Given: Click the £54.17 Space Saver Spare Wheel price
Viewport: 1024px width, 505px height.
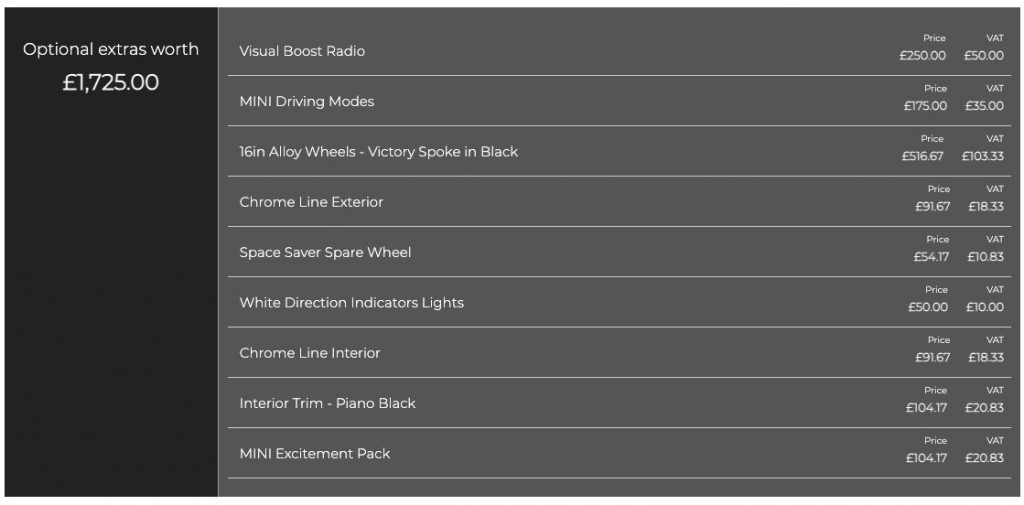Looking at the screenshot, I should click(x=930, y=257).
